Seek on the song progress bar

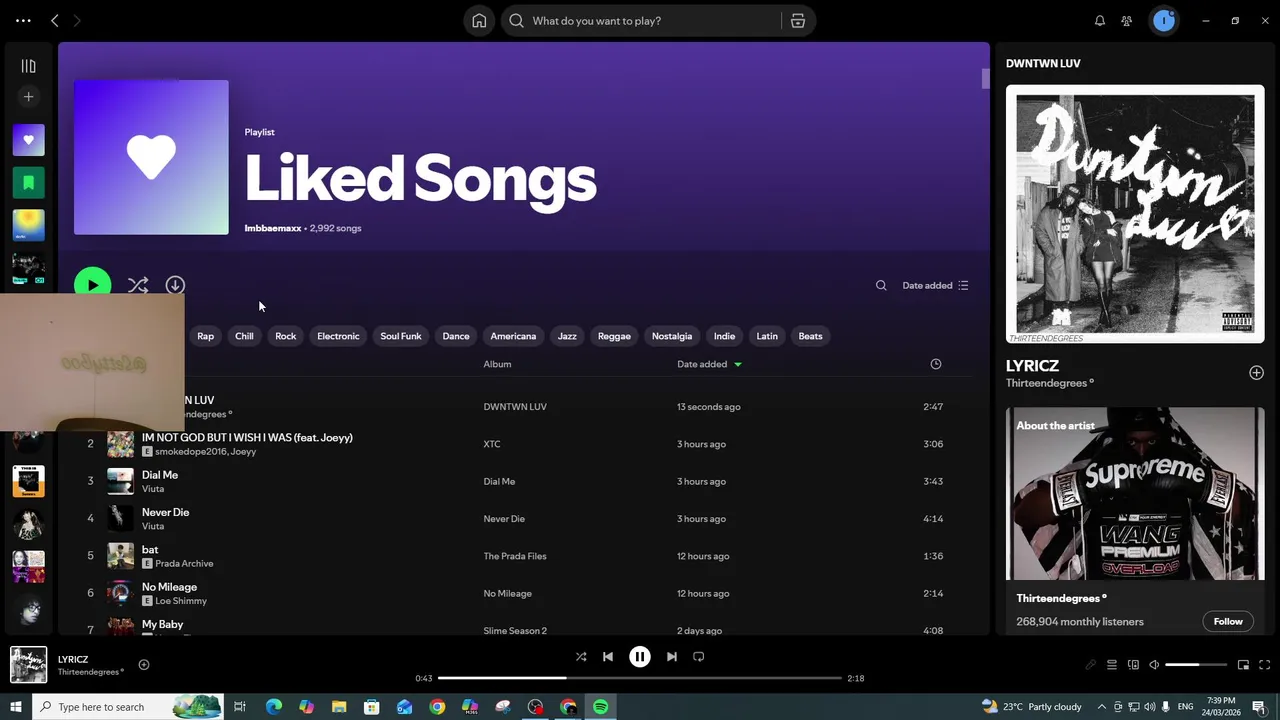(x=640, y=678)
